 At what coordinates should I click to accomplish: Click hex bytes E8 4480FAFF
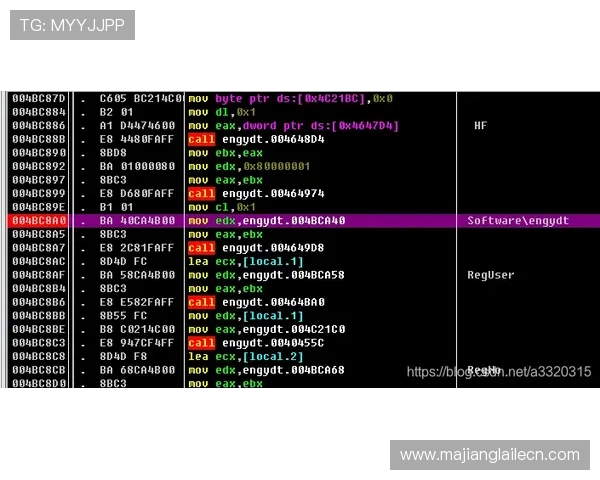[x=137, y=139]
